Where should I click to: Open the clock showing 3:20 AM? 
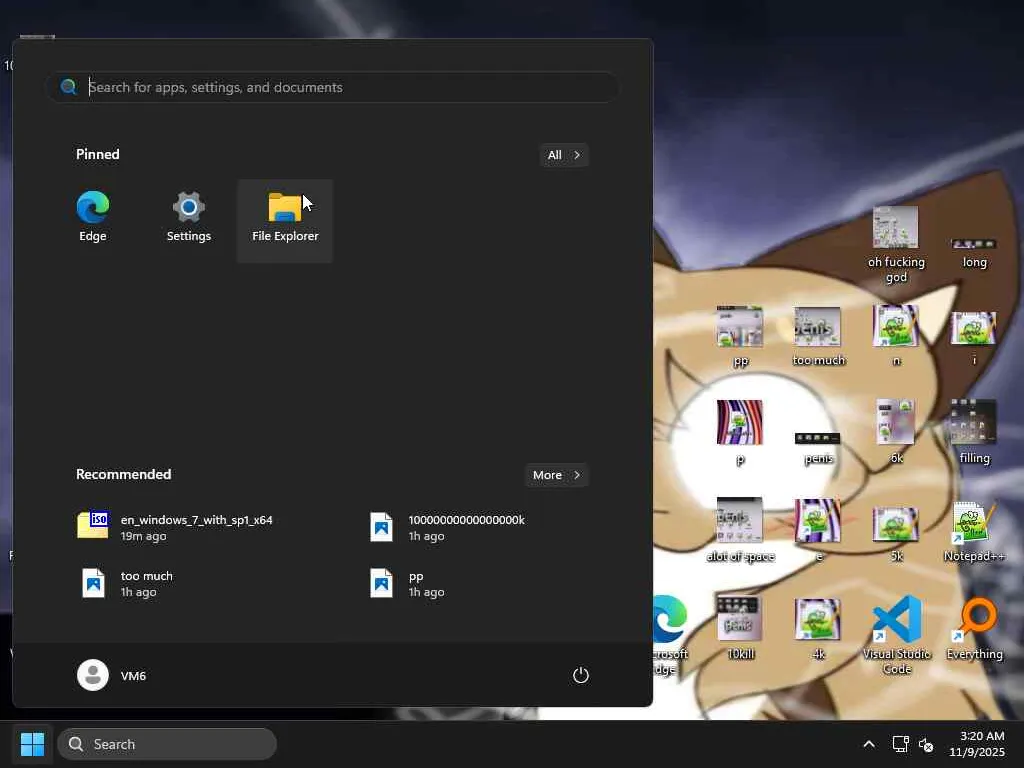[977, 744]
